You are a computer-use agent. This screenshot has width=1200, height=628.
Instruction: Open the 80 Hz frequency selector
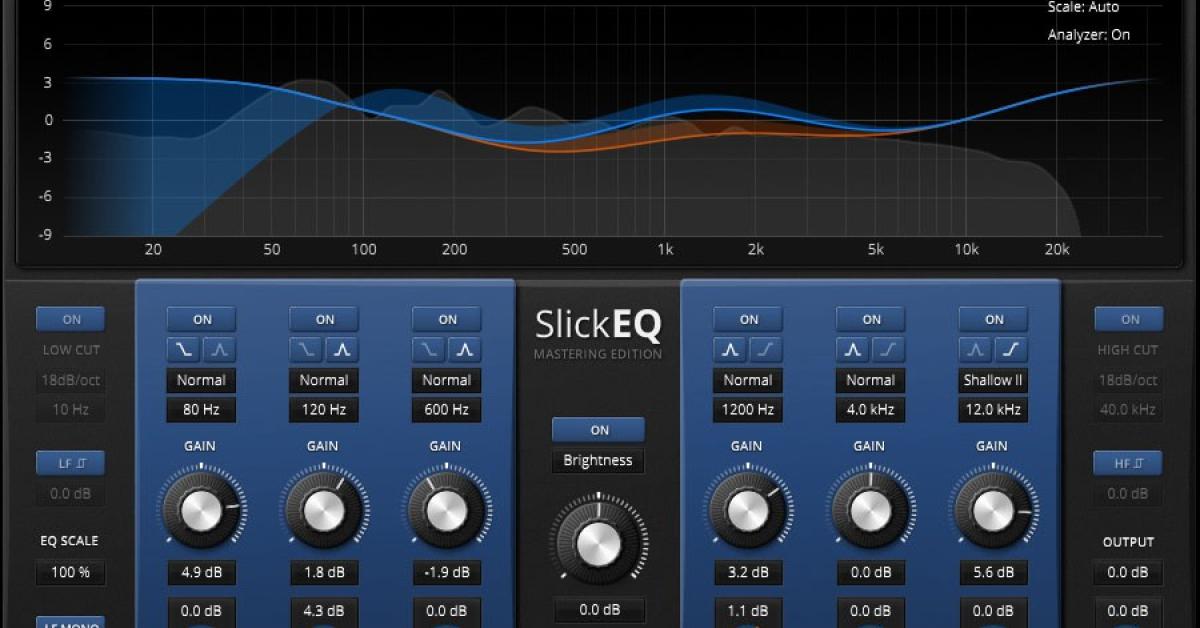[202, 409]
